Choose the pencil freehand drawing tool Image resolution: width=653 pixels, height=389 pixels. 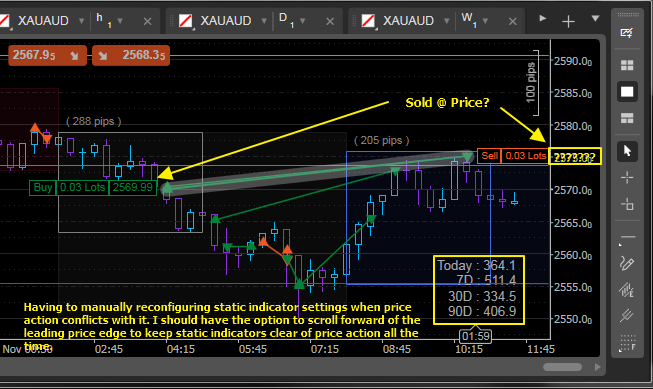(627, 263)
